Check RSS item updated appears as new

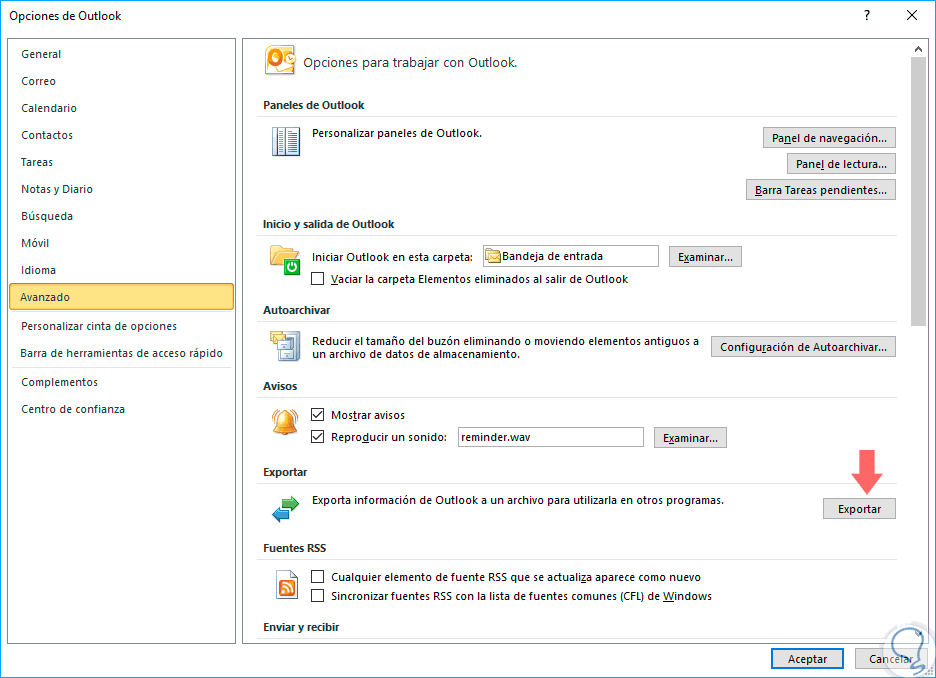coord(318,577)
